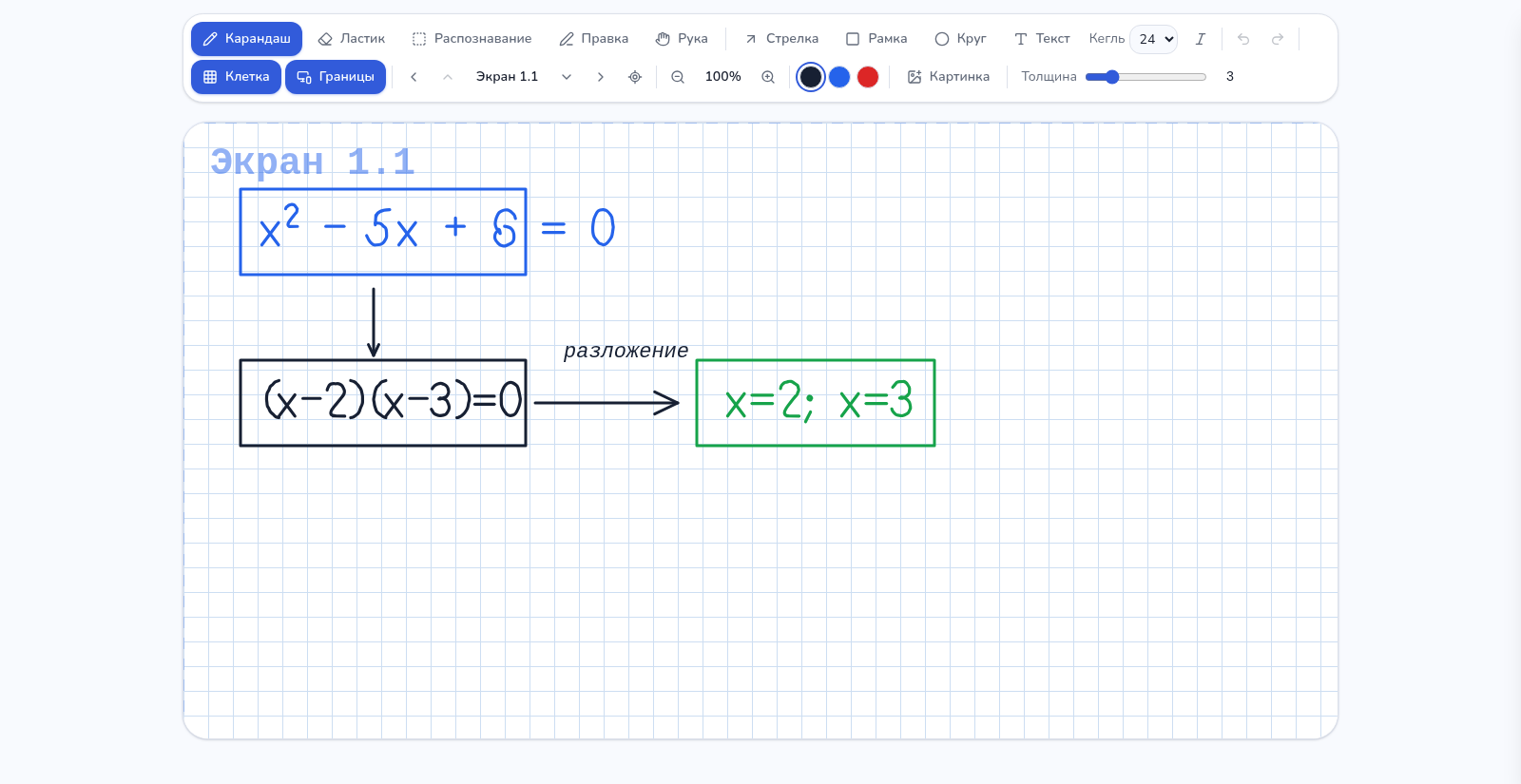The height and width of the screenshot is (784, 1521).
Task: Choose the Текст text tool
Action: coord(1042,39)
